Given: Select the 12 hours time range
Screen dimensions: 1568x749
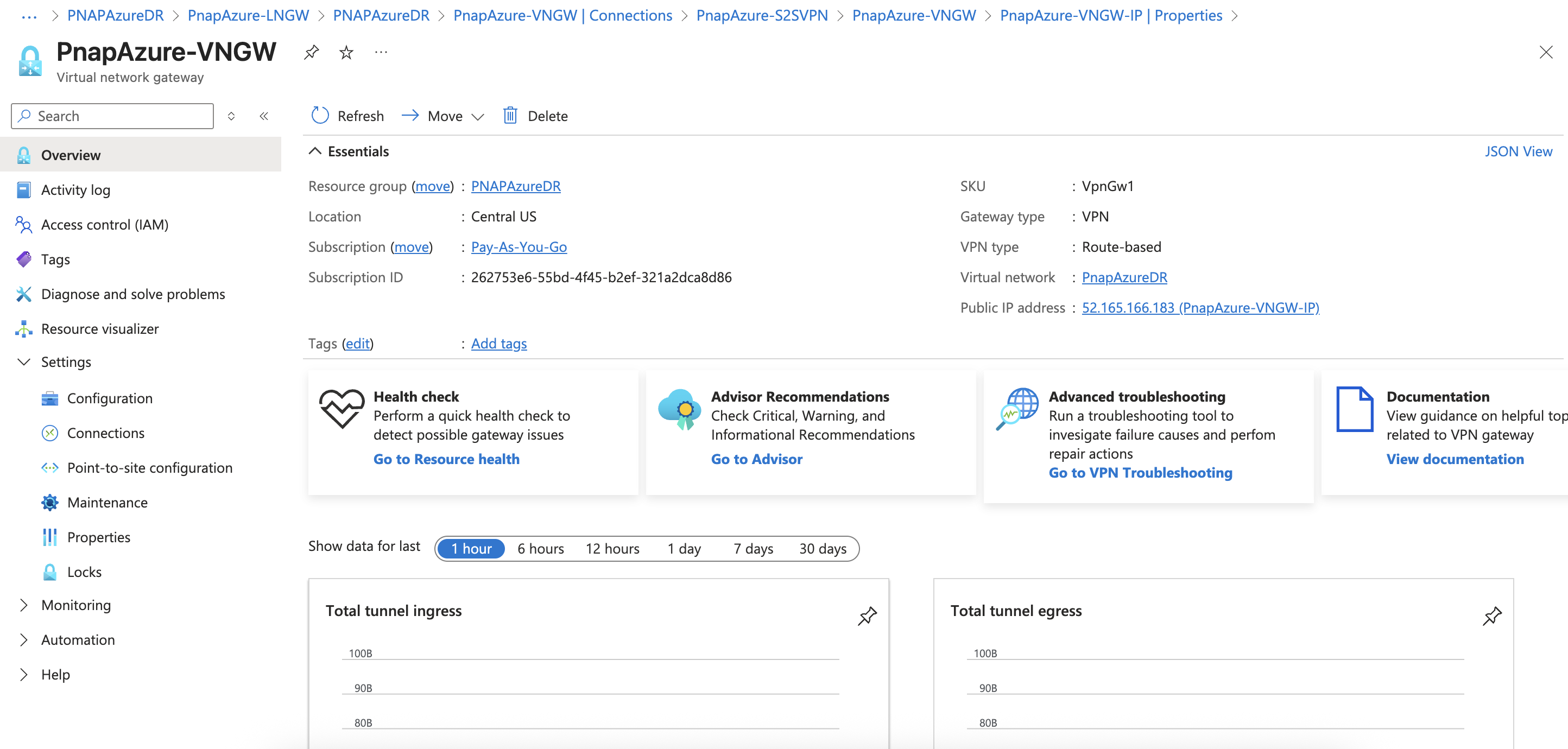Looking at the screenshot, I should (612, 549).
